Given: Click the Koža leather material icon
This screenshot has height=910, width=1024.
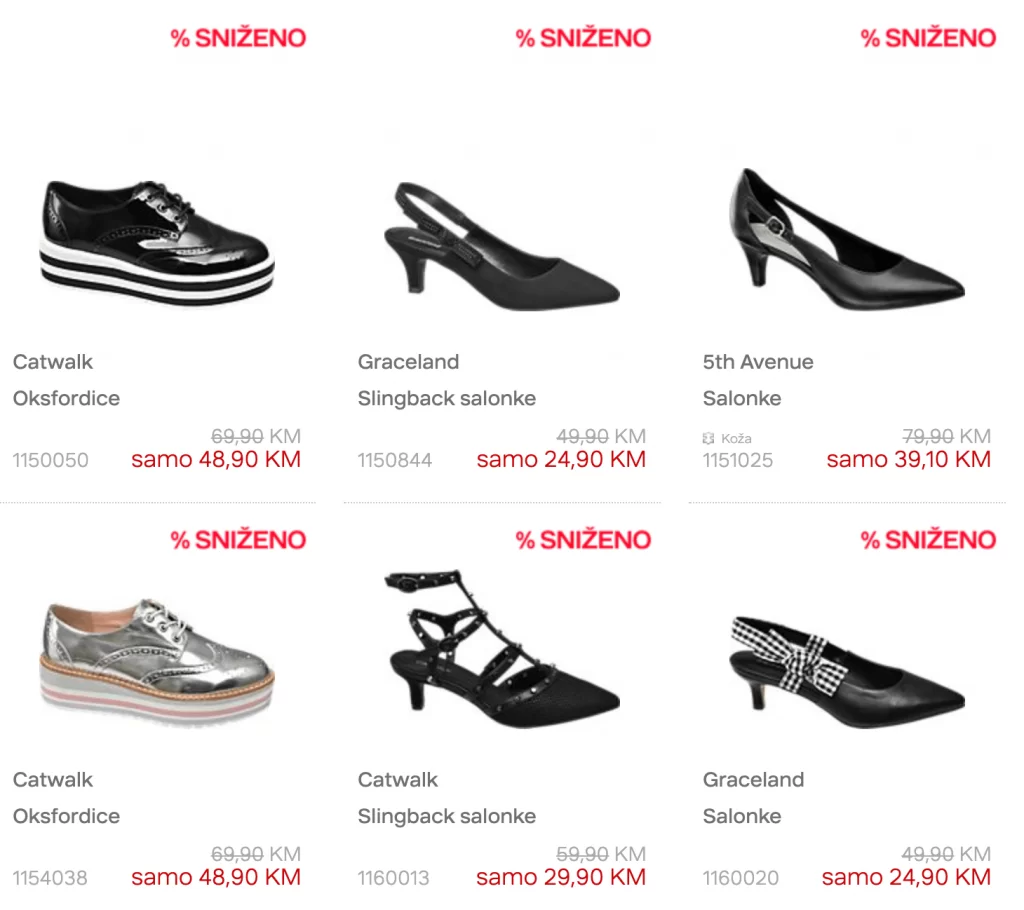Looking at the screenshot, I should point(708,438).
